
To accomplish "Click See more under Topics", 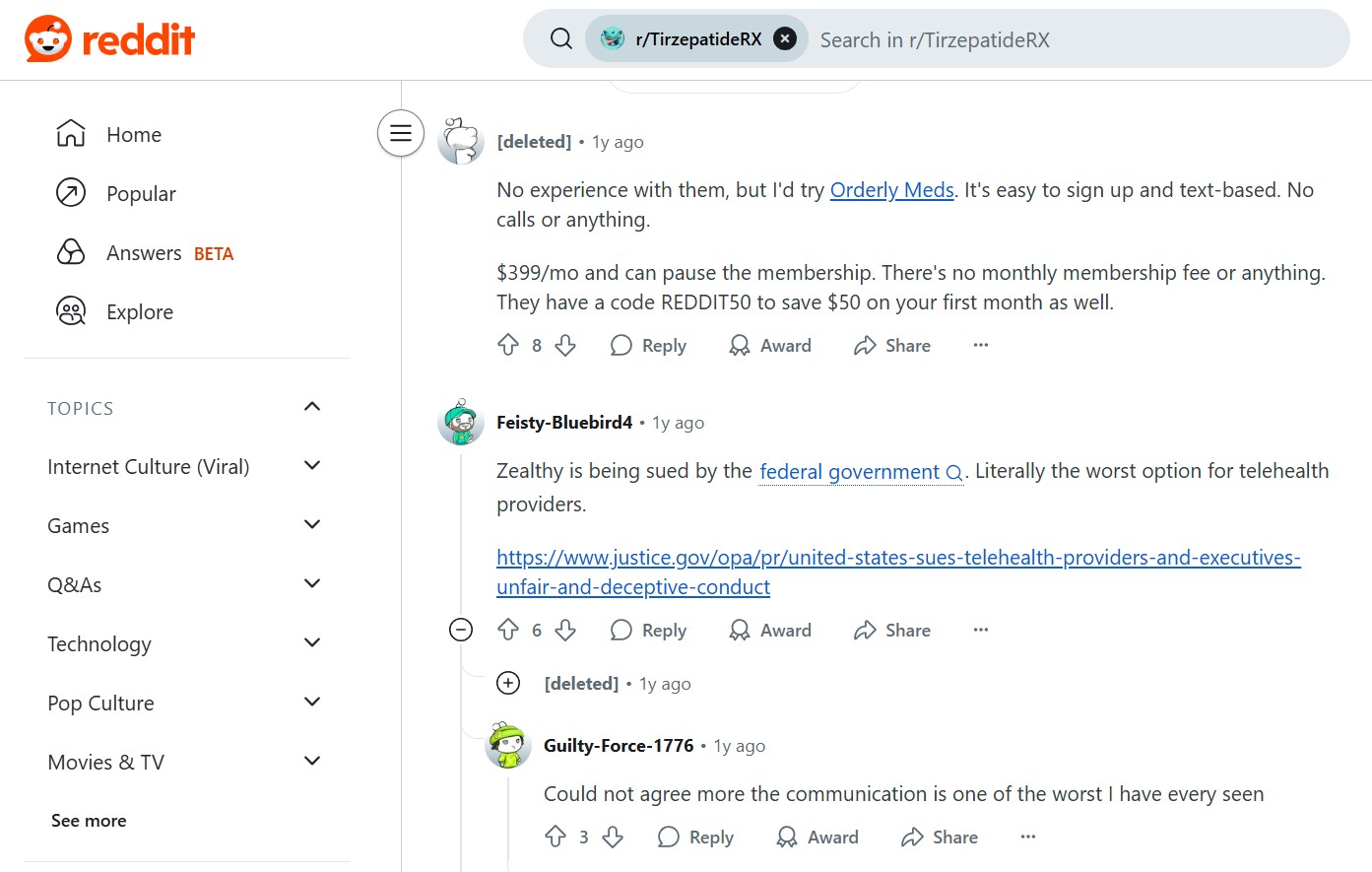I will point(89,821).
